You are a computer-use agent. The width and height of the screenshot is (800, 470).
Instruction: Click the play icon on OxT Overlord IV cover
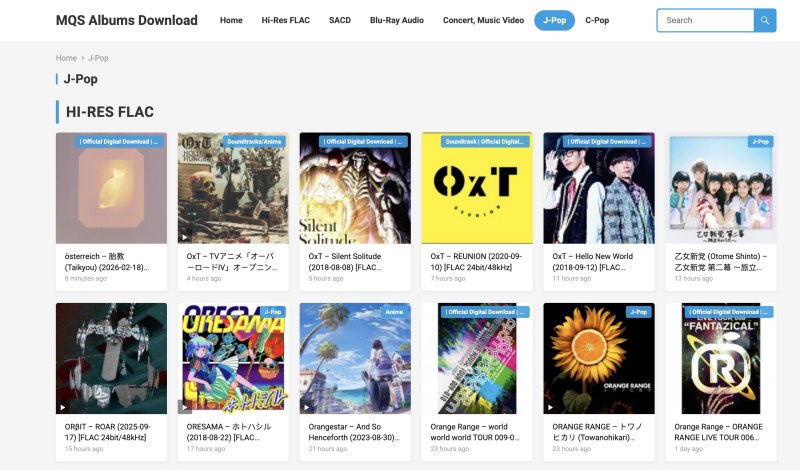[x=185, y=237]
